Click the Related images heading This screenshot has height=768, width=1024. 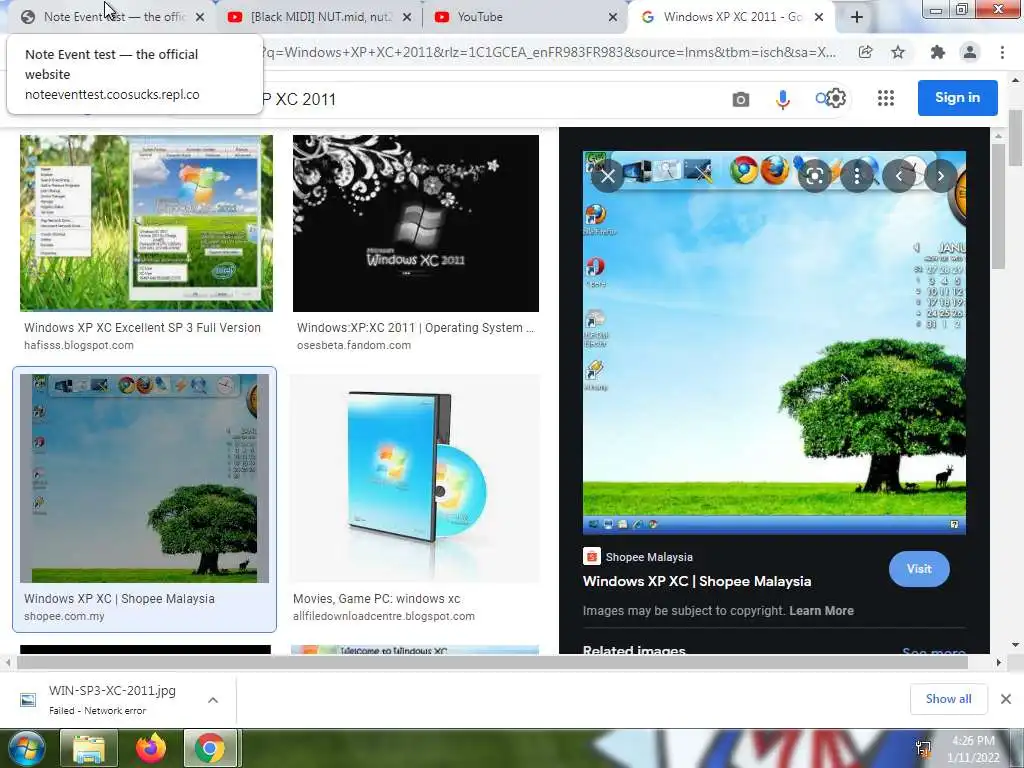pyautogui.click(x=634, y=651)
